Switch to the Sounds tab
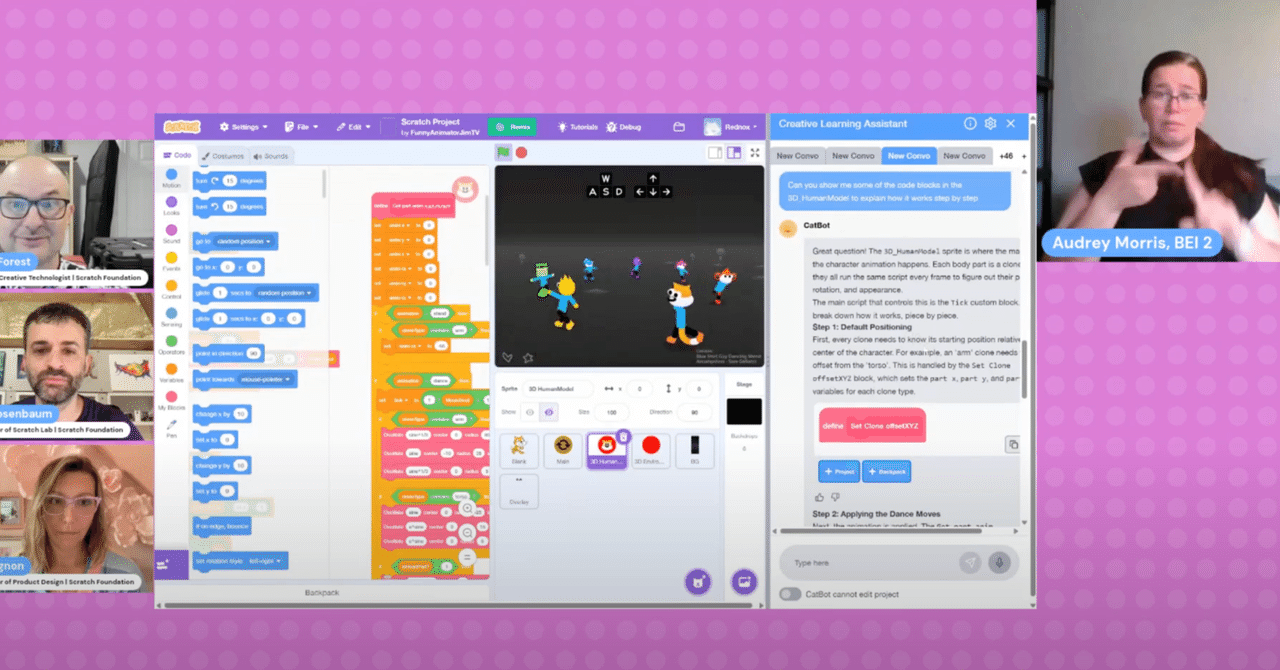1280x670 pixels. [x=270, y=156]
